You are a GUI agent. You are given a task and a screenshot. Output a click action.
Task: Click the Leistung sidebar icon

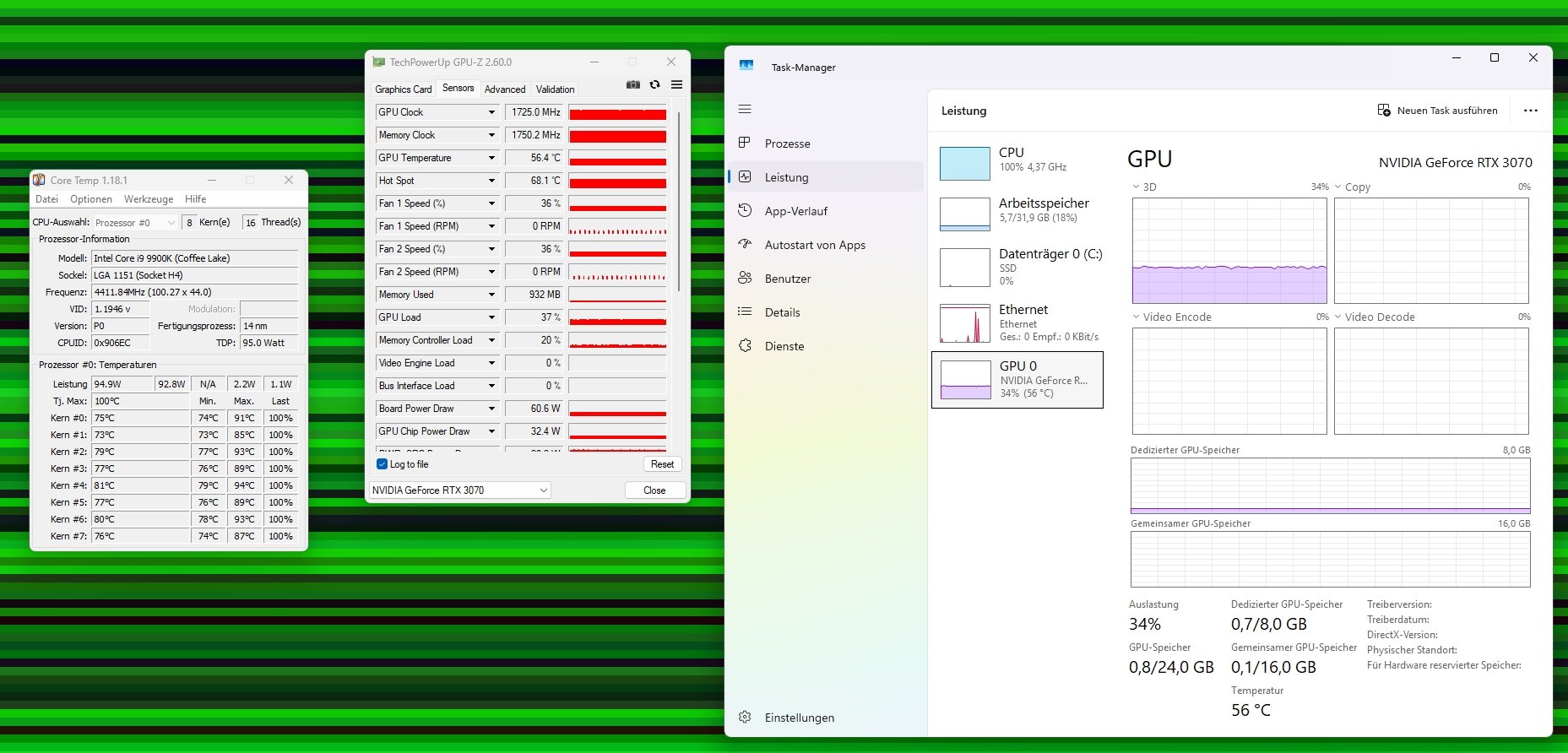[745, 176]
